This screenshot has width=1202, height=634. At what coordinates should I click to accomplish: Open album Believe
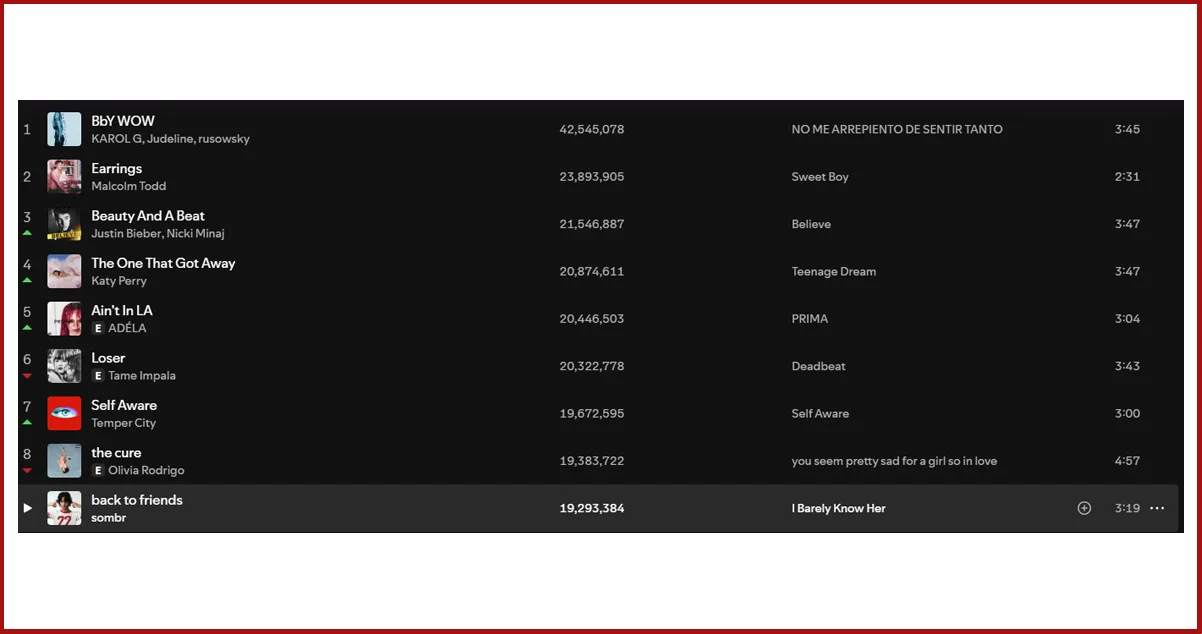click(811, 224)
